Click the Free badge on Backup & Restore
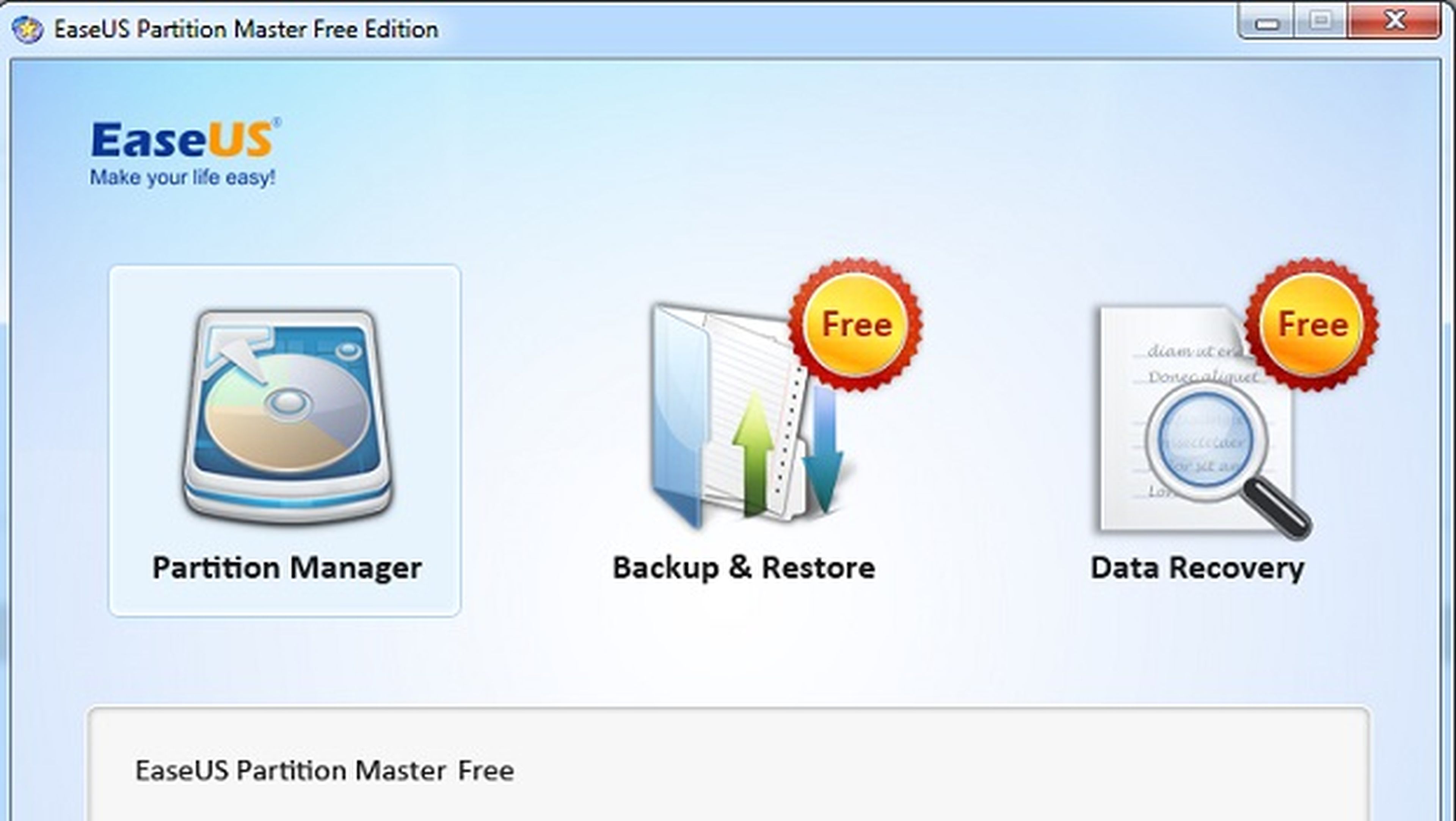1456x821 pixels. pos(856,324)
